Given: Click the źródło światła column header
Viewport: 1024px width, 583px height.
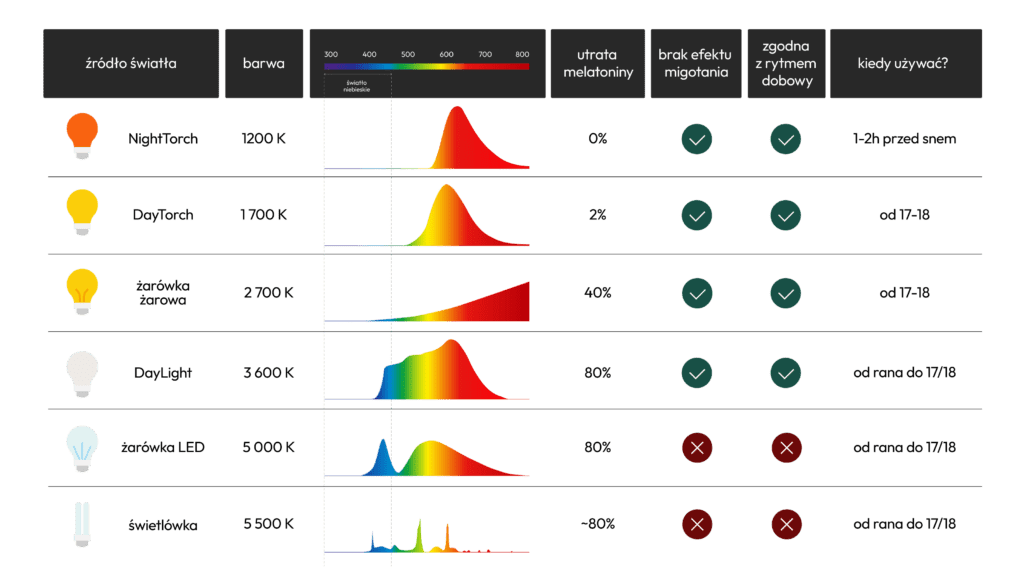Looking at the screenshot, I should click(131, 63).
